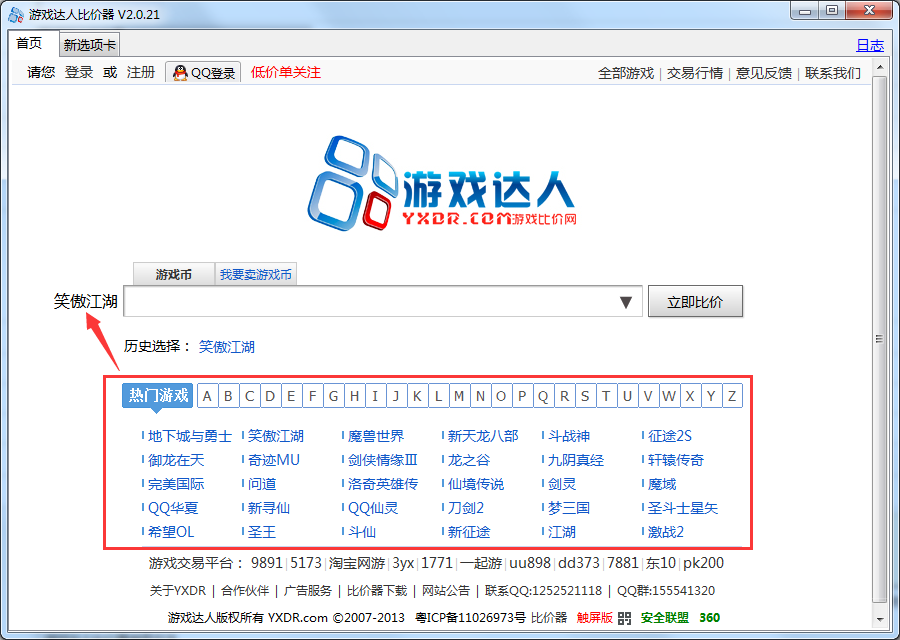This screenshot has width=900, height=640.
Task: Open 比价器下载 footer link
Action: (377, 591)
